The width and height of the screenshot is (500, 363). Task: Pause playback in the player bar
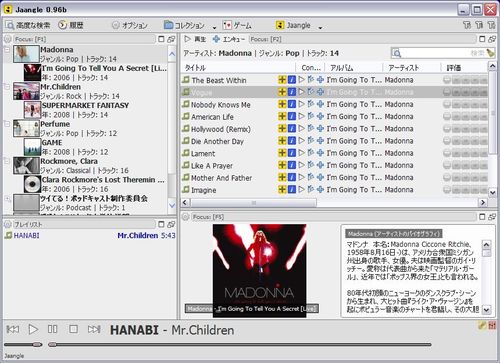coord(52,329)
